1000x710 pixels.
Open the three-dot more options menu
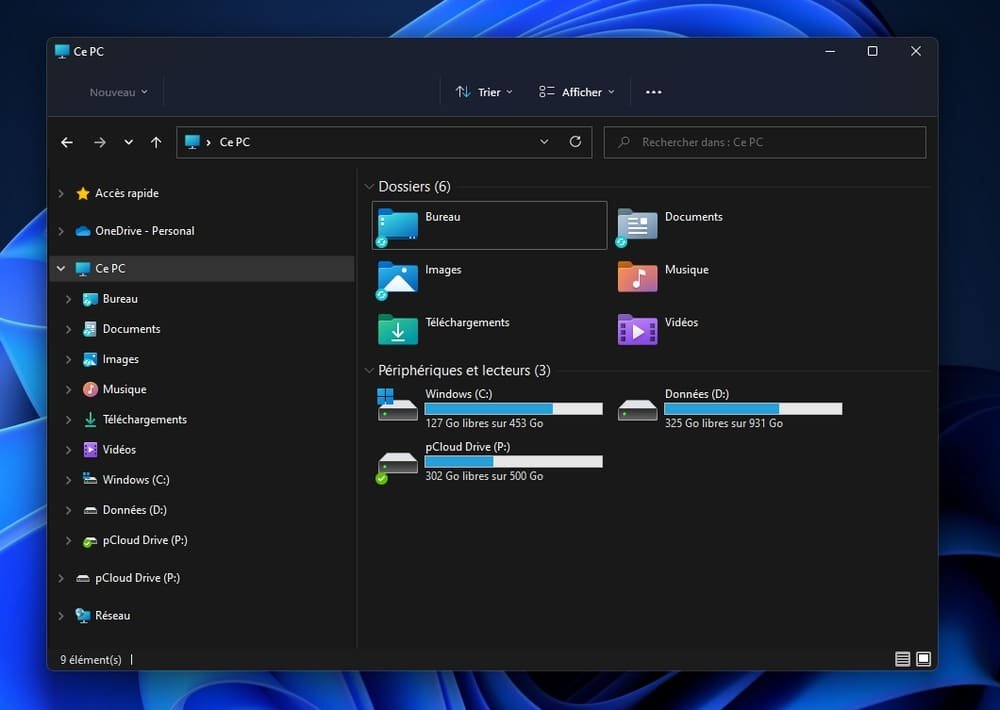pyautogui.click(x=653, y=92)
